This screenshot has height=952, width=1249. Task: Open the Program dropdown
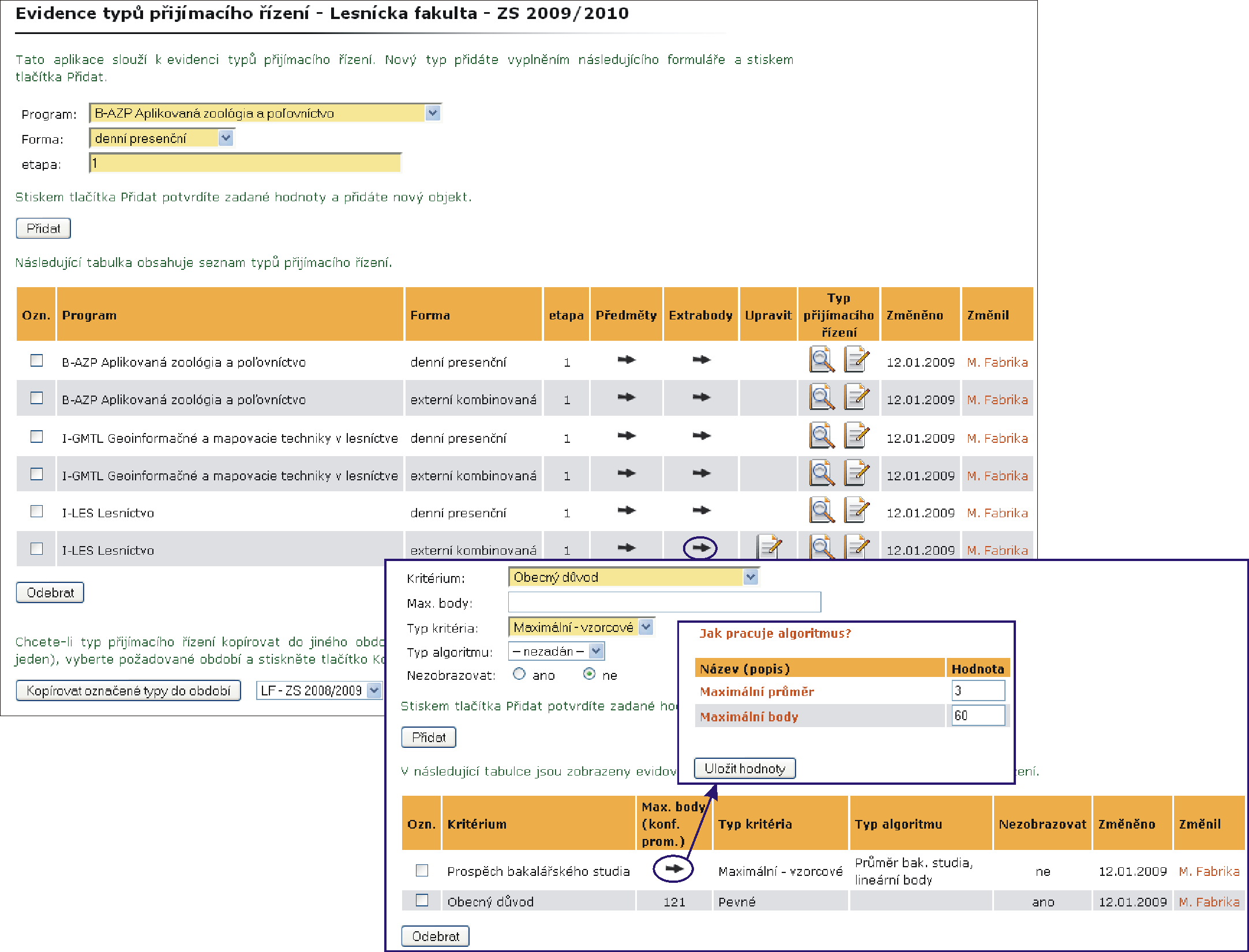(265, 113)
